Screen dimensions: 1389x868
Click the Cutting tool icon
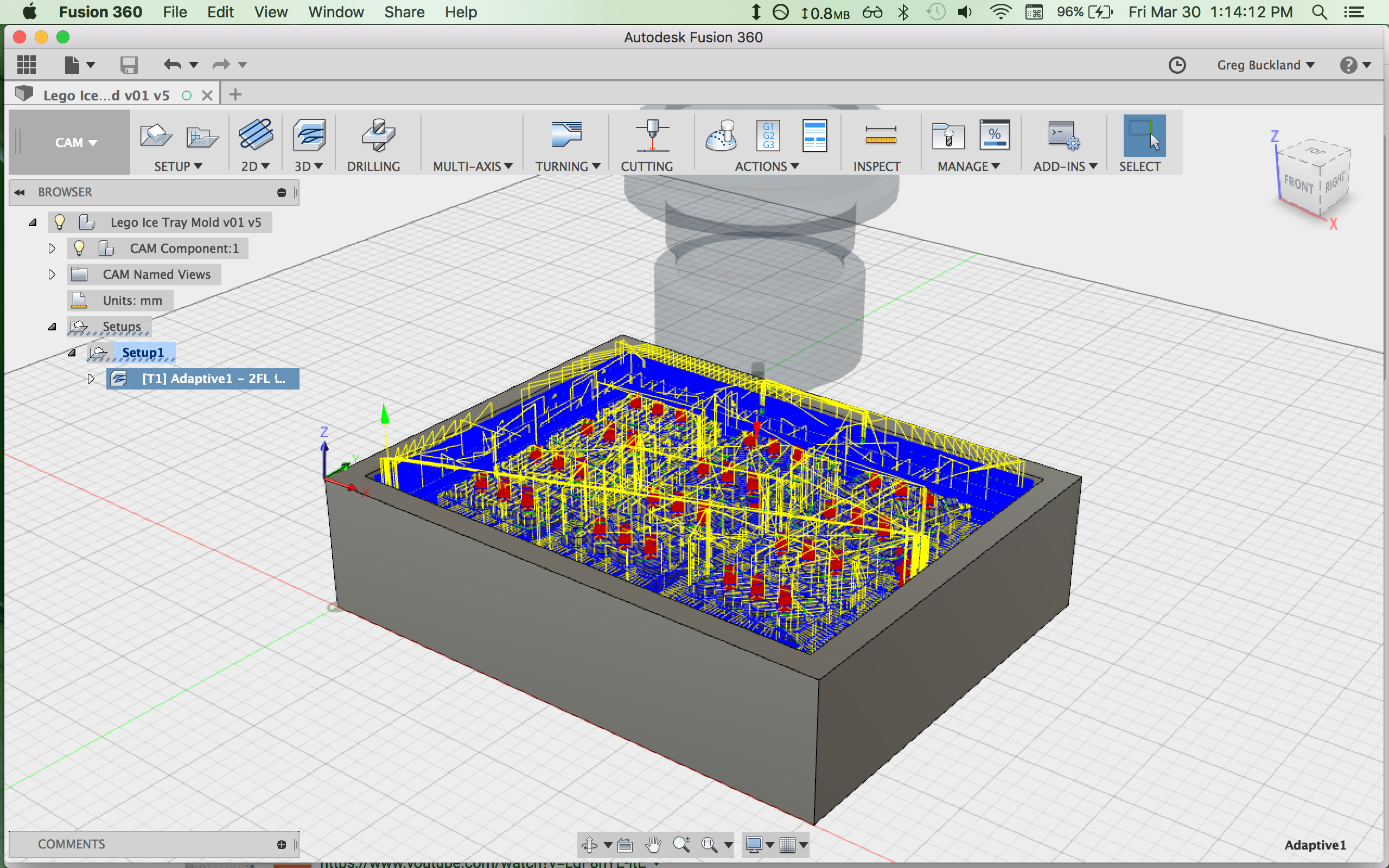pos(652,136)
